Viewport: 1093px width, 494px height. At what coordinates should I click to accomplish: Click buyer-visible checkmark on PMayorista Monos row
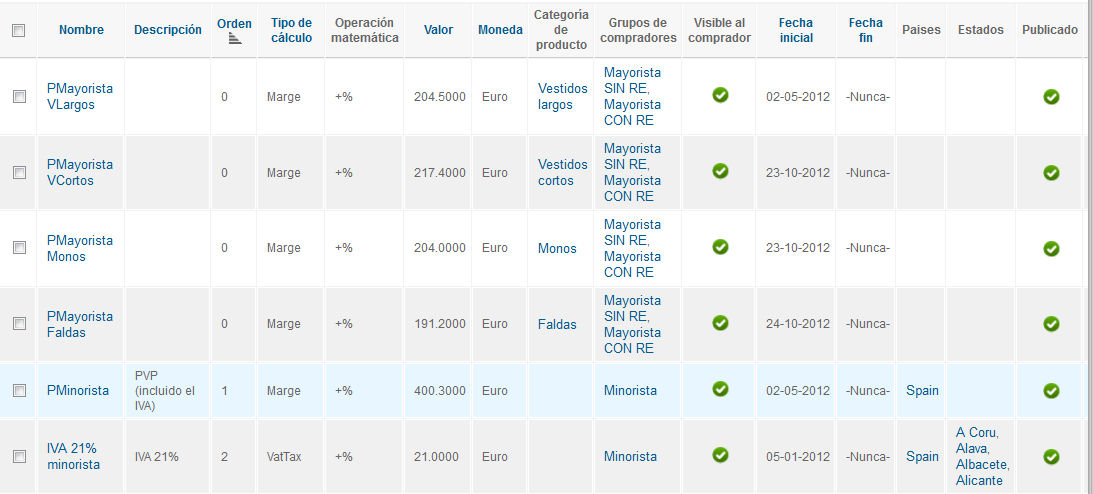(720, 247)
